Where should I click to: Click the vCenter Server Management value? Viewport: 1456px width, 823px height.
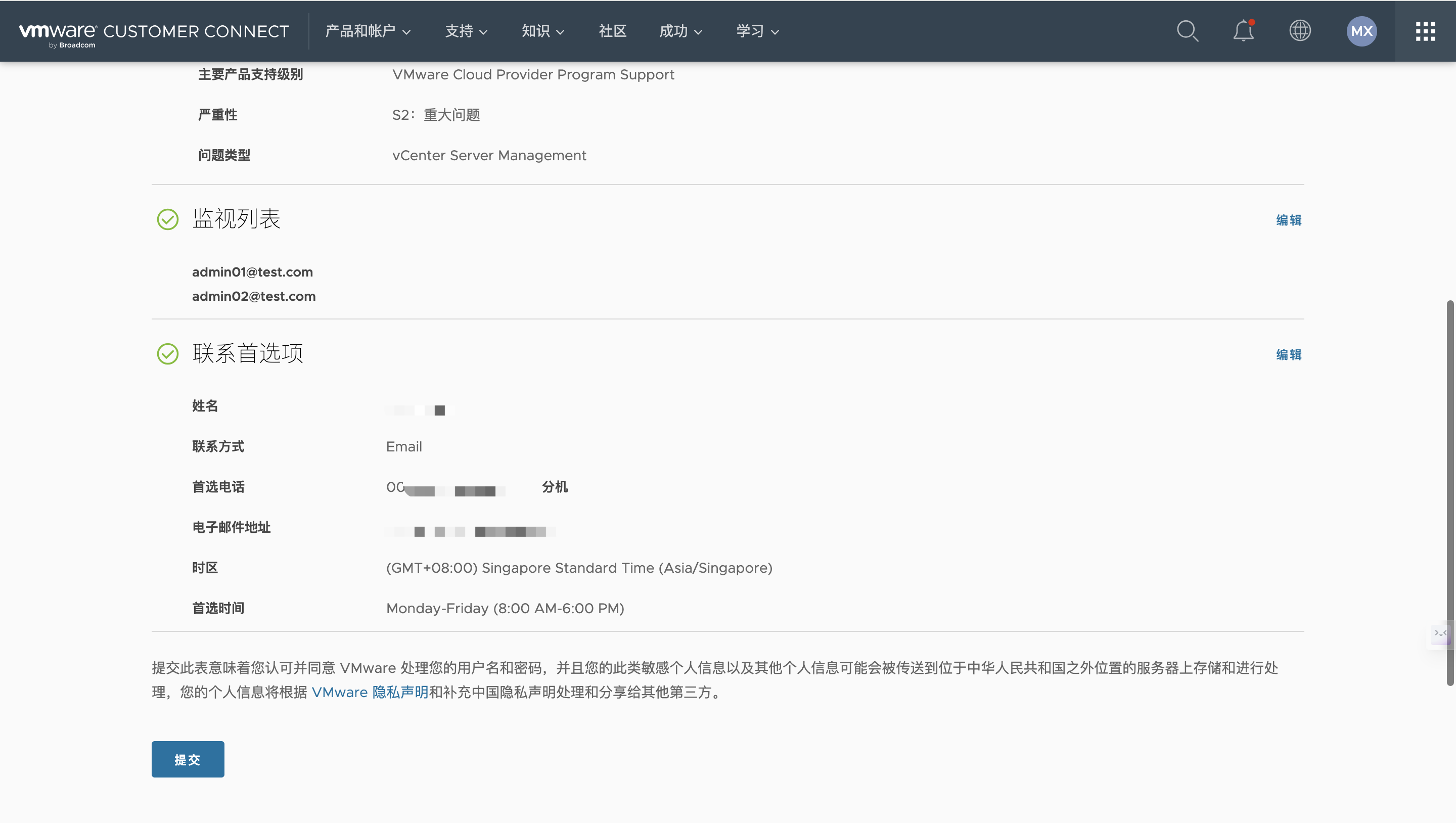point(489,155)
